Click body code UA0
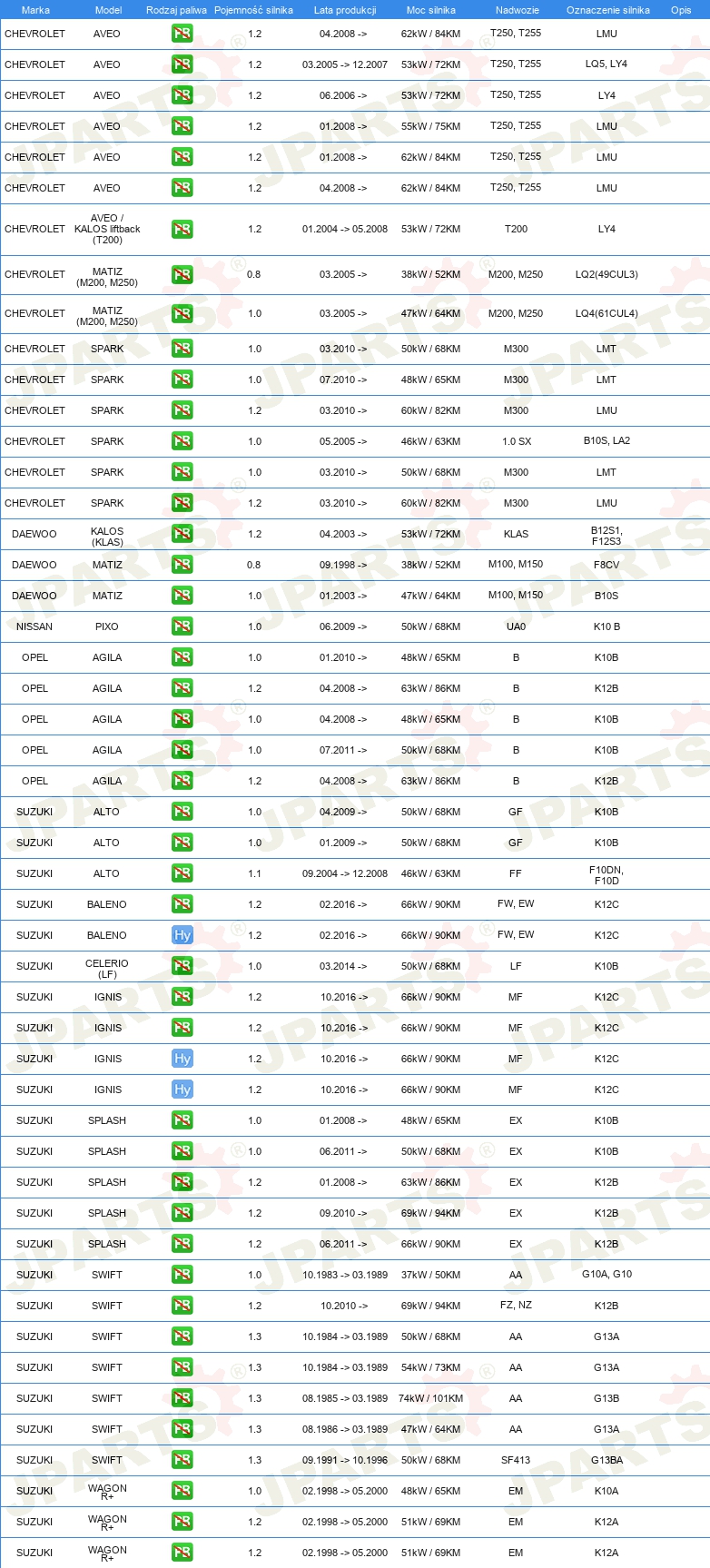The height and width of the screenshot is (1568, 710). click(516, 626)
